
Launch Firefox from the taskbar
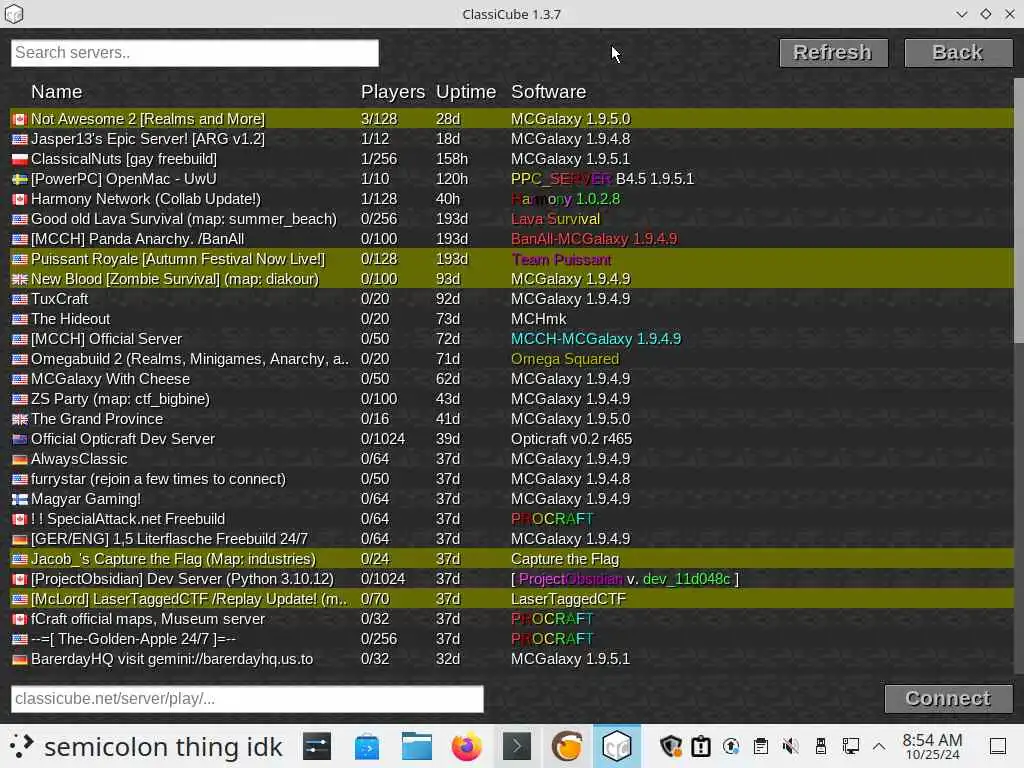tap(467, 746)
